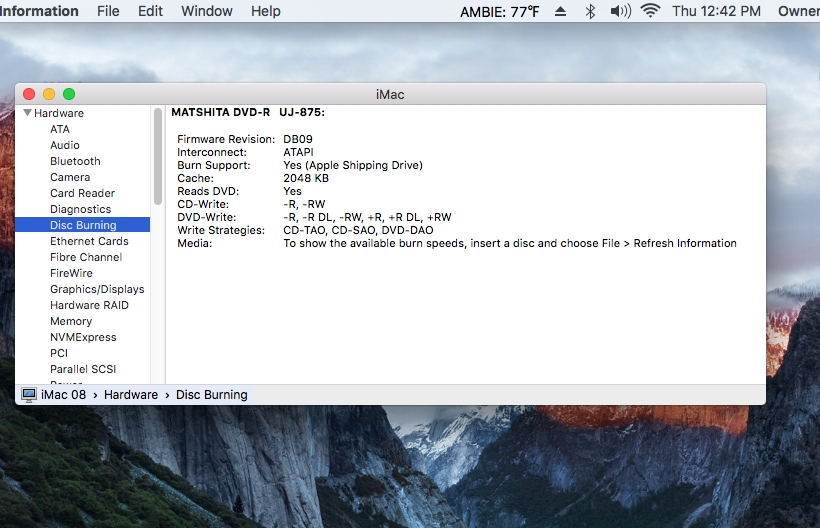Screen dimensions: 820x528
Task: Click the sidebar vertical scrollbar thumb
Action: 158,156
